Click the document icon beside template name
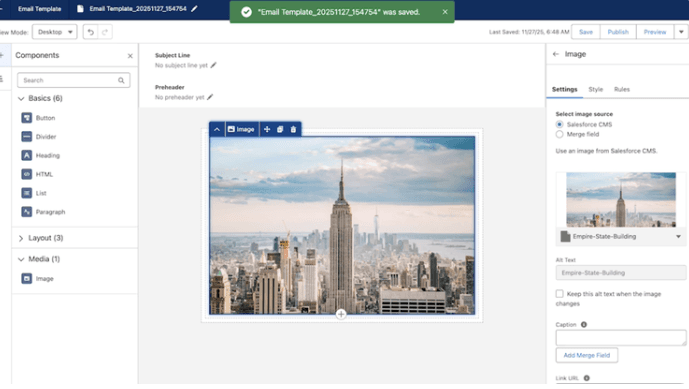Screen dimensions: 689x389 80,9
